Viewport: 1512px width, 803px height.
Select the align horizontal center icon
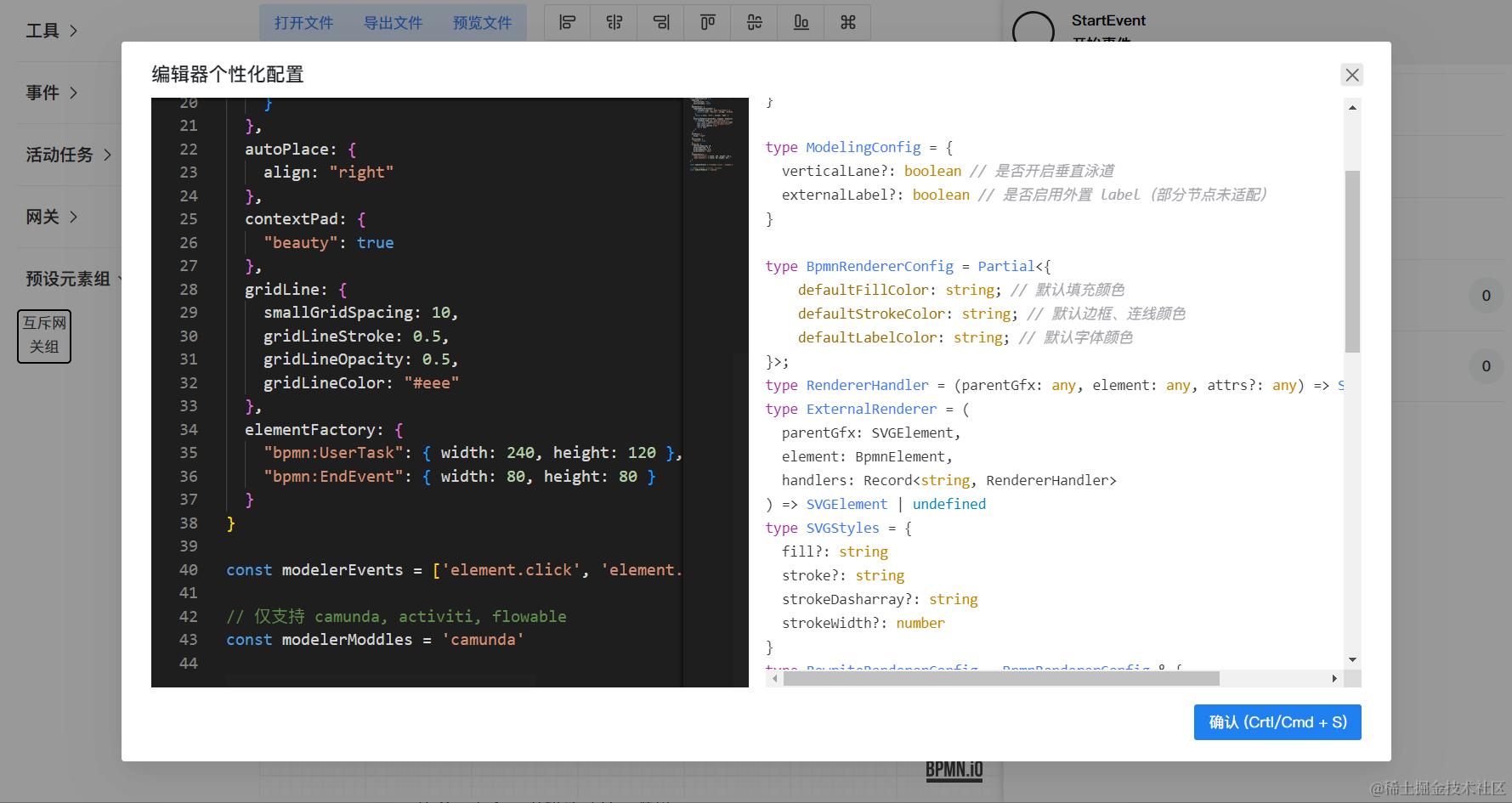point(614,23)
